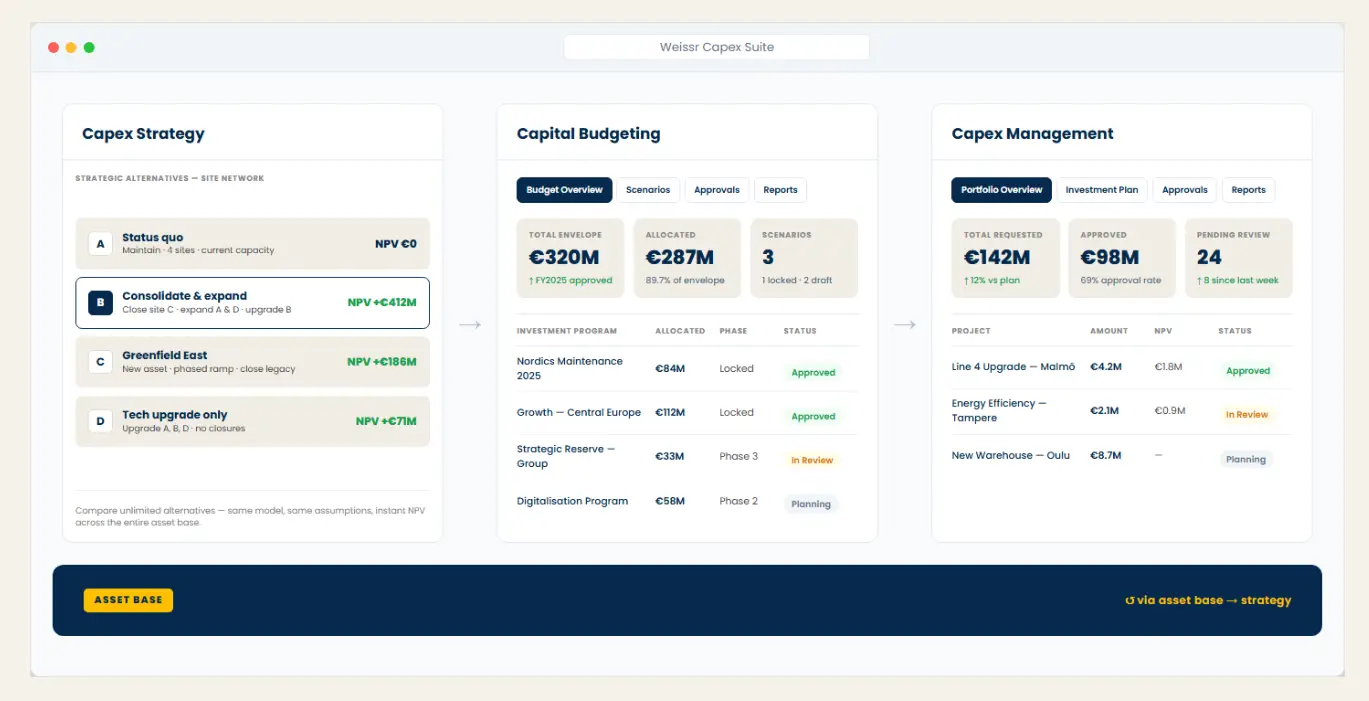The width and height of the screenshot is (1369, 701).
Task: Open the Allocated €287M card
Action: [687, 258]
